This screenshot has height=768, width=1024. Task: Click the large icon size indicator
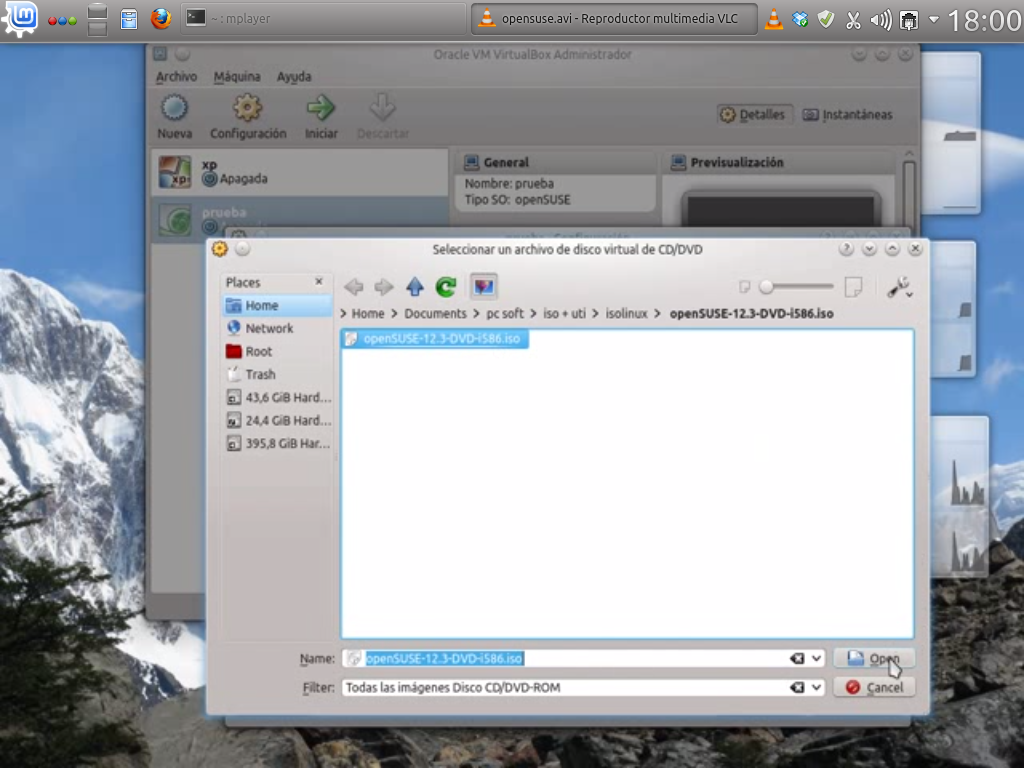[x=853, y=286]
